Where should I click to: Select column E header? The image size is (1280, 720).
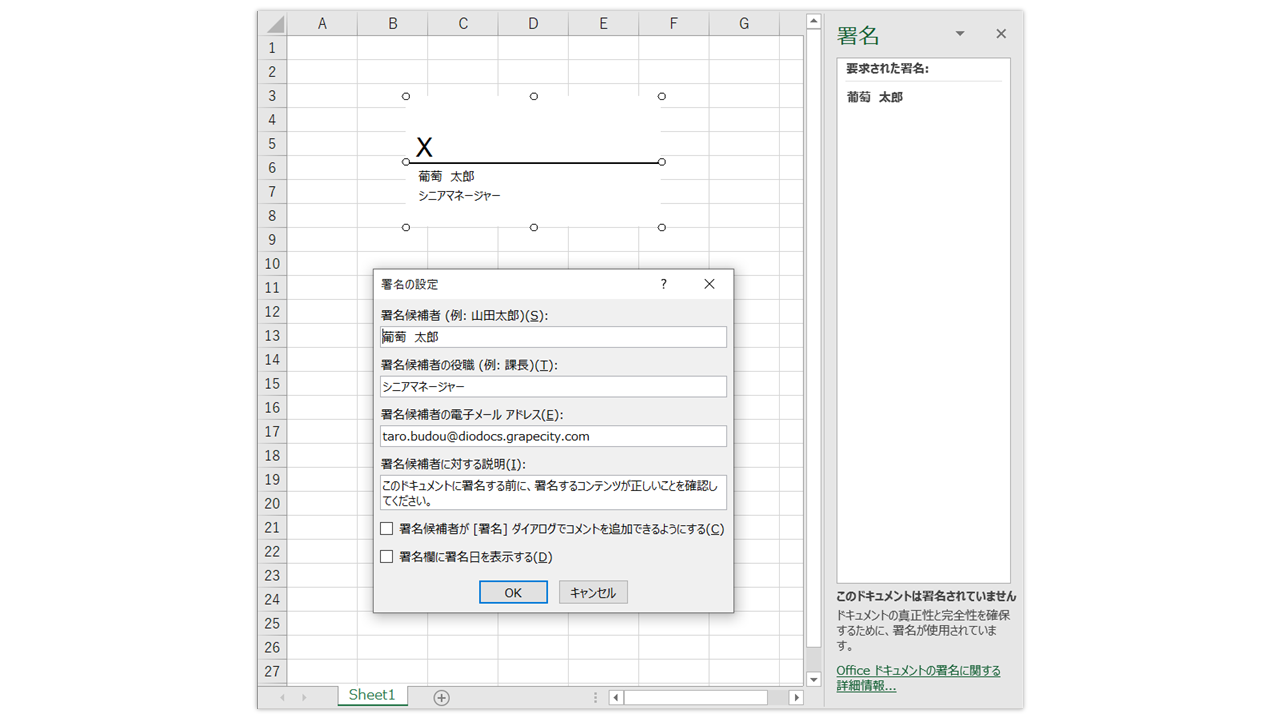tap(603, 23)
